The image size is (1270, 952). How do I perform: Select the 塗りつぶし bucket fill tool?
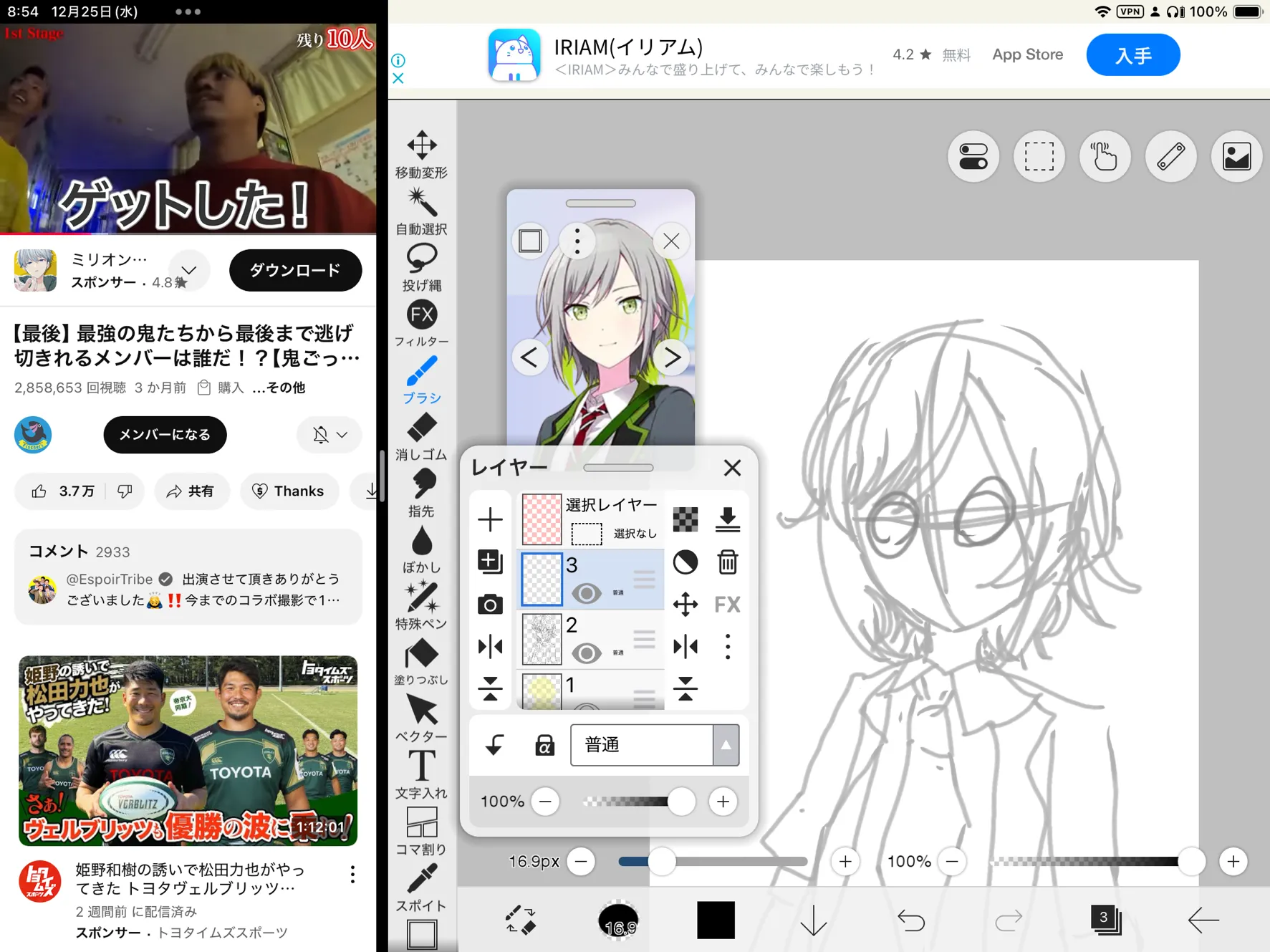click(x=422, y=663)
